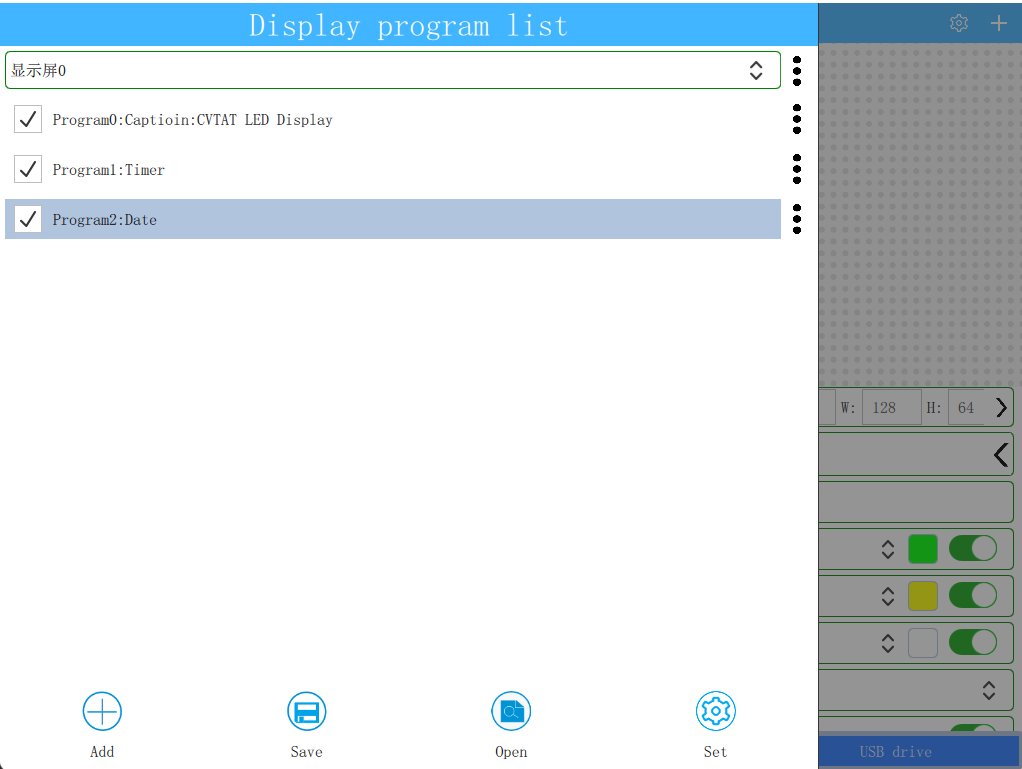Click the Set gear icon
The height and width of the screenshot is (769, 1022).
(716, 711)
